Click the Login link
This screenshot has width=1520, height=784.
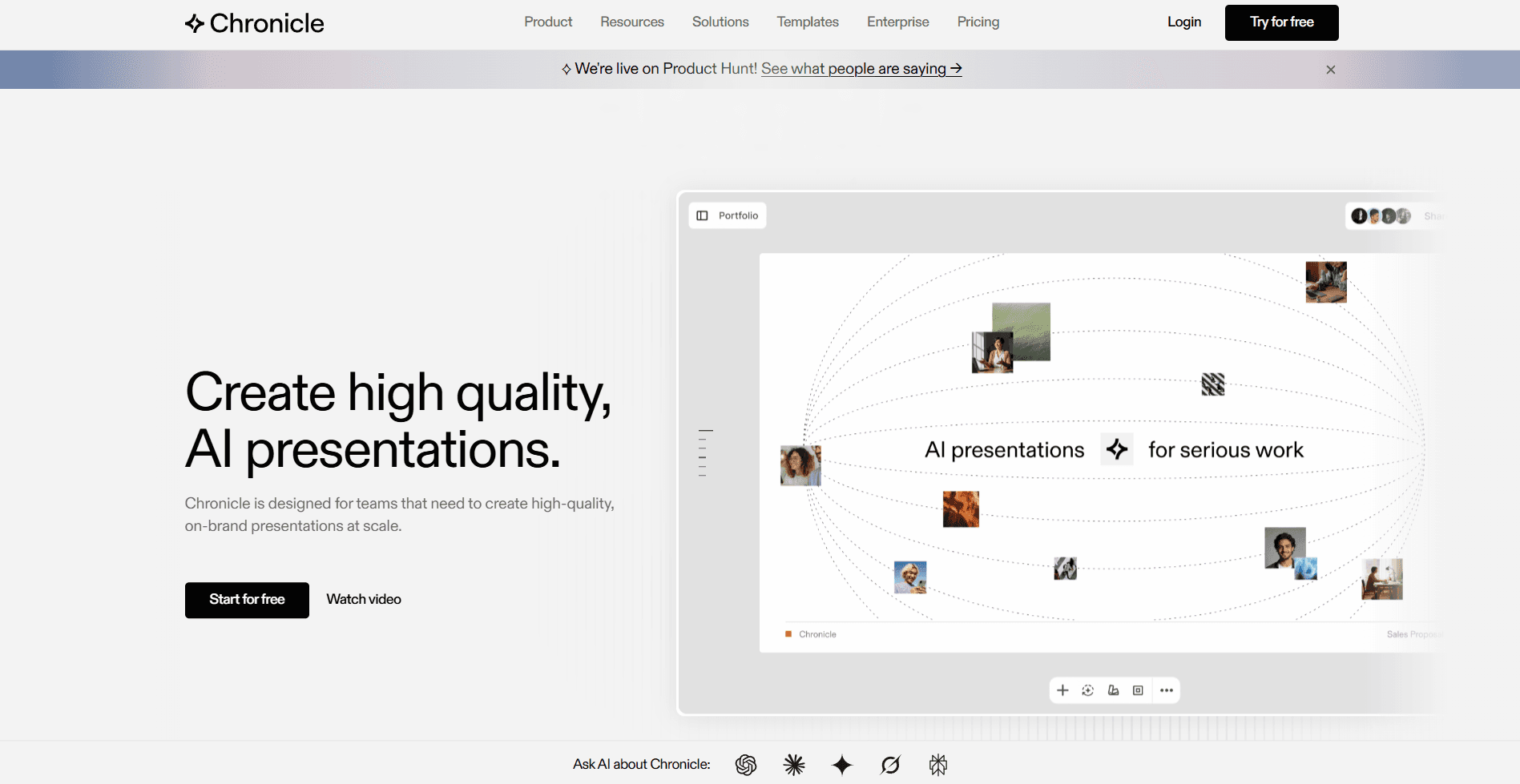1183,22
